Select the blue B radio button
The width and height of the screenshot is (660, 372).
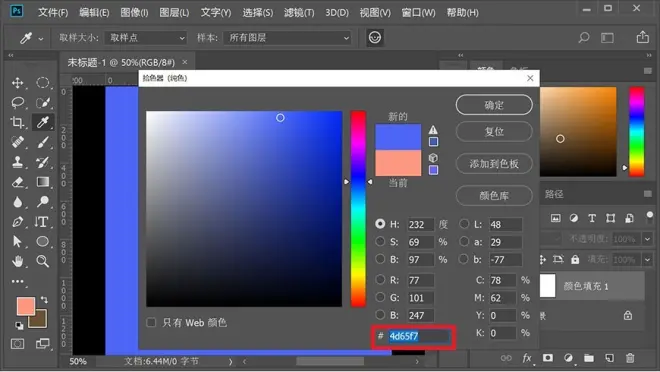coord(380,315)
